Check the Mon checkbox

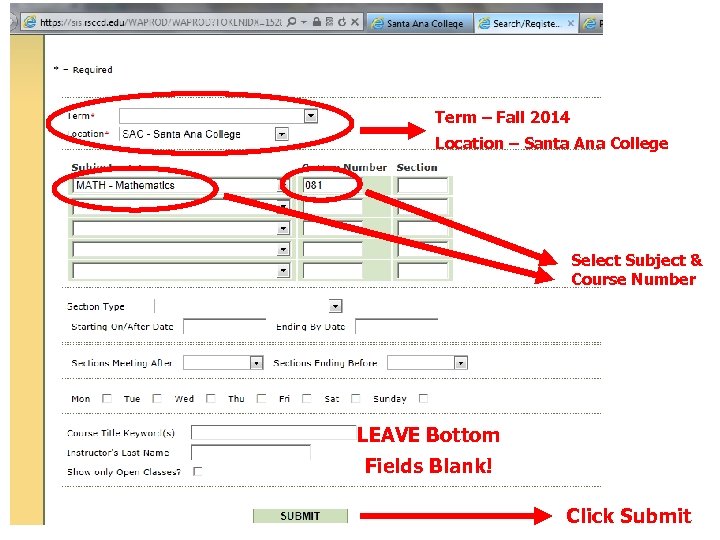click(x=107, y=399)
